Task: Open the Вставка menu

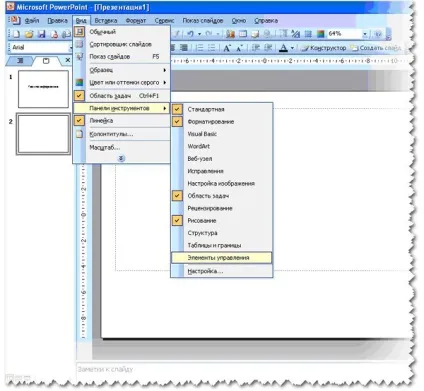Action: point(106,20)
